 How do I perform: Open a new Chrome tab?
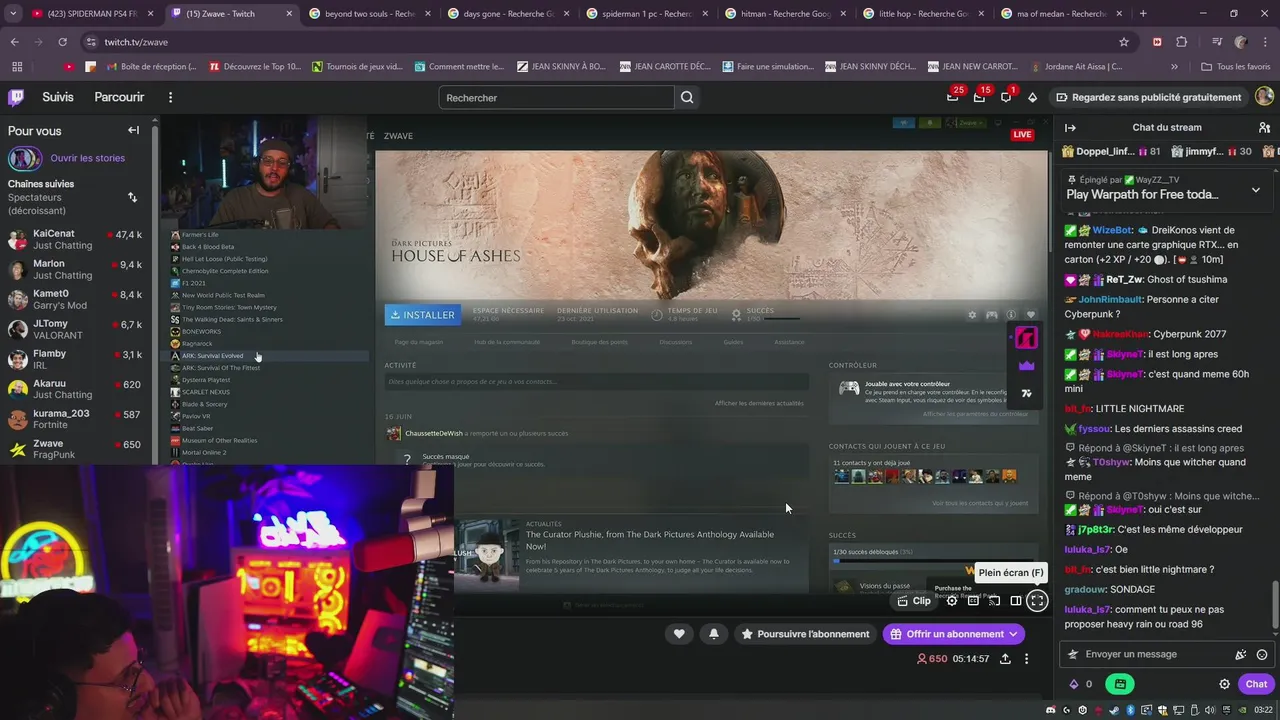point(1143,14)
